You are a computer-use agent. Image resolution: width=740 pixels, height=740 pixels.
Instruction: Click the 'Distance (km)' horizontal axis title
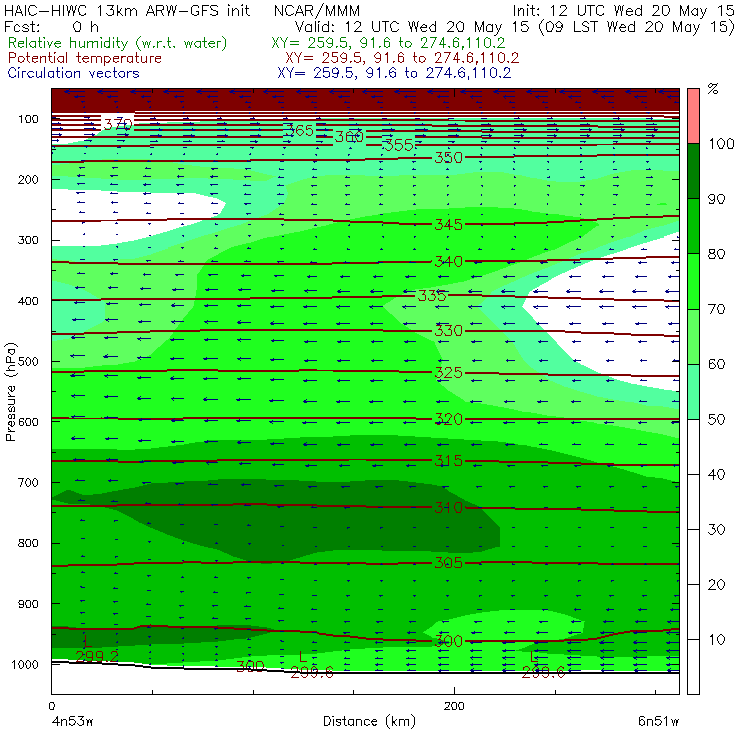click(x=369, y=721)
